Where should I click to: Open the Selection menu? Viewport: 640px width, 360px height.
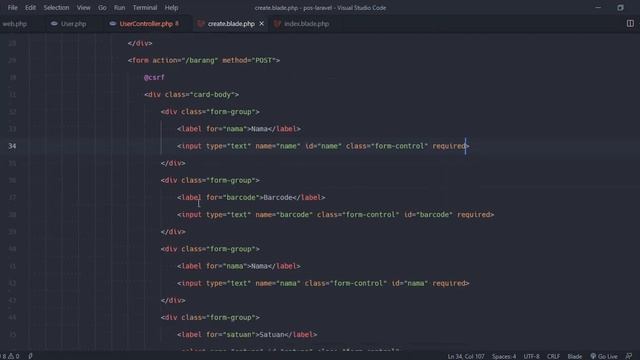56,8
